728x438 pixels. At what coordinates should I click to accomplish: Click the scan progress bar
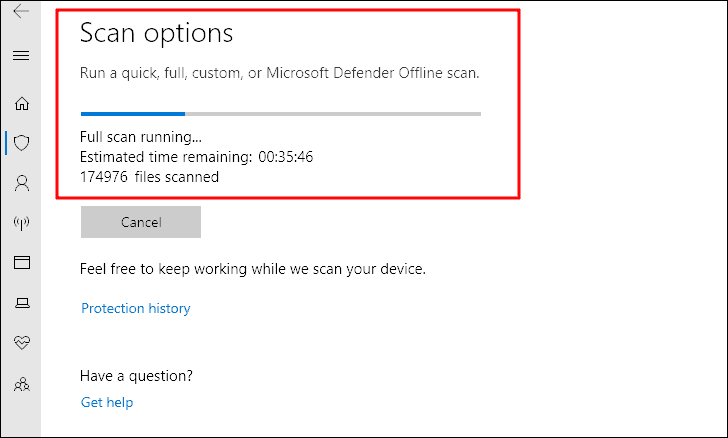pos(280,114)
